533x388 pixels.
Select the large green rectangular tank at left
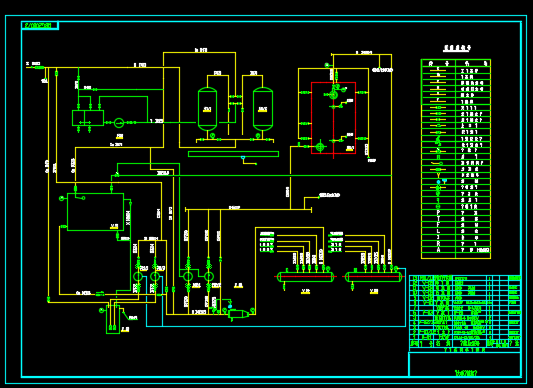[x=96, y=212]
